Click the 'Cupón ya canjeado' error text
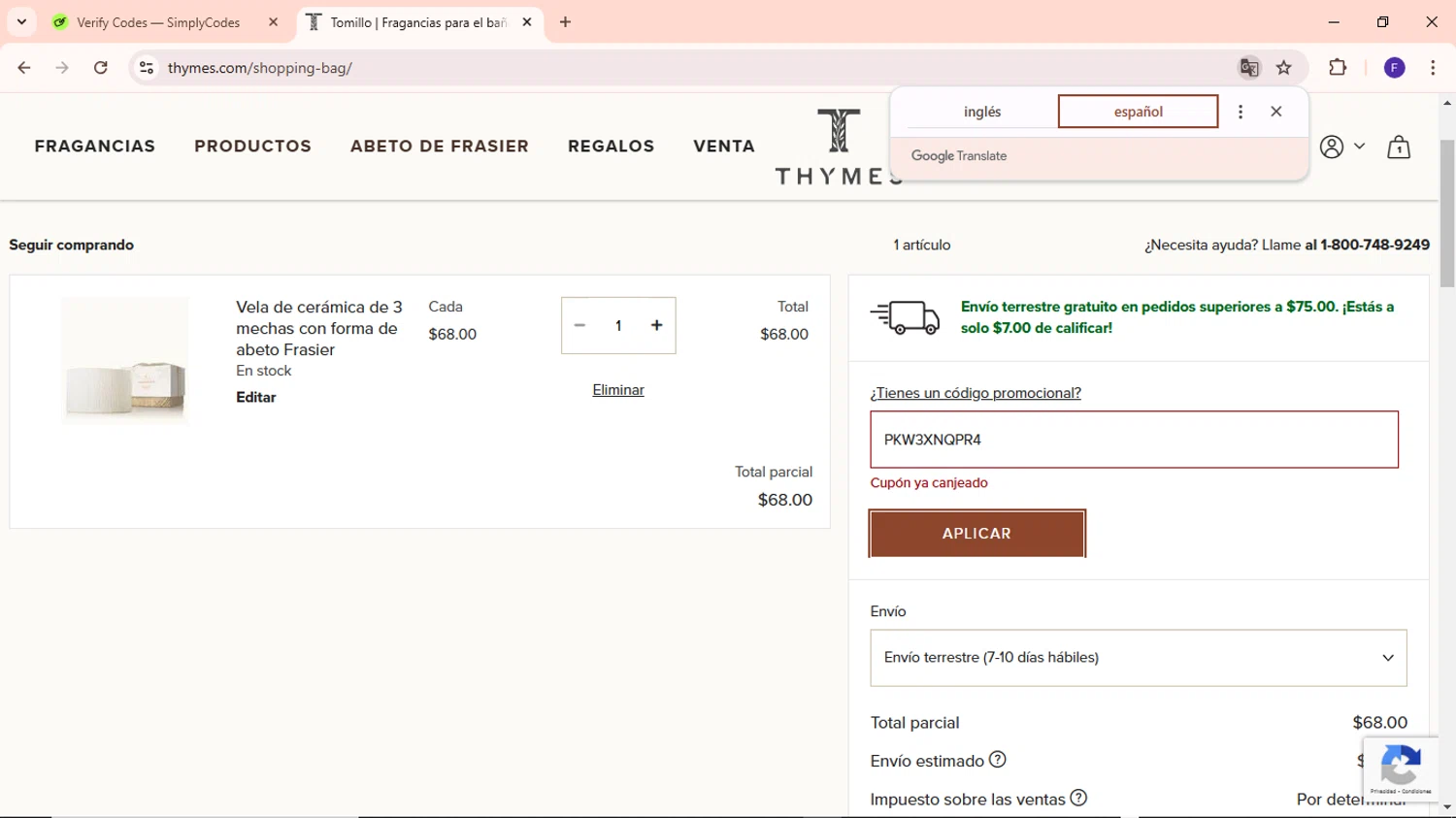The width and height of the screenshot is (1456, 818). click(x=929, y=483)
